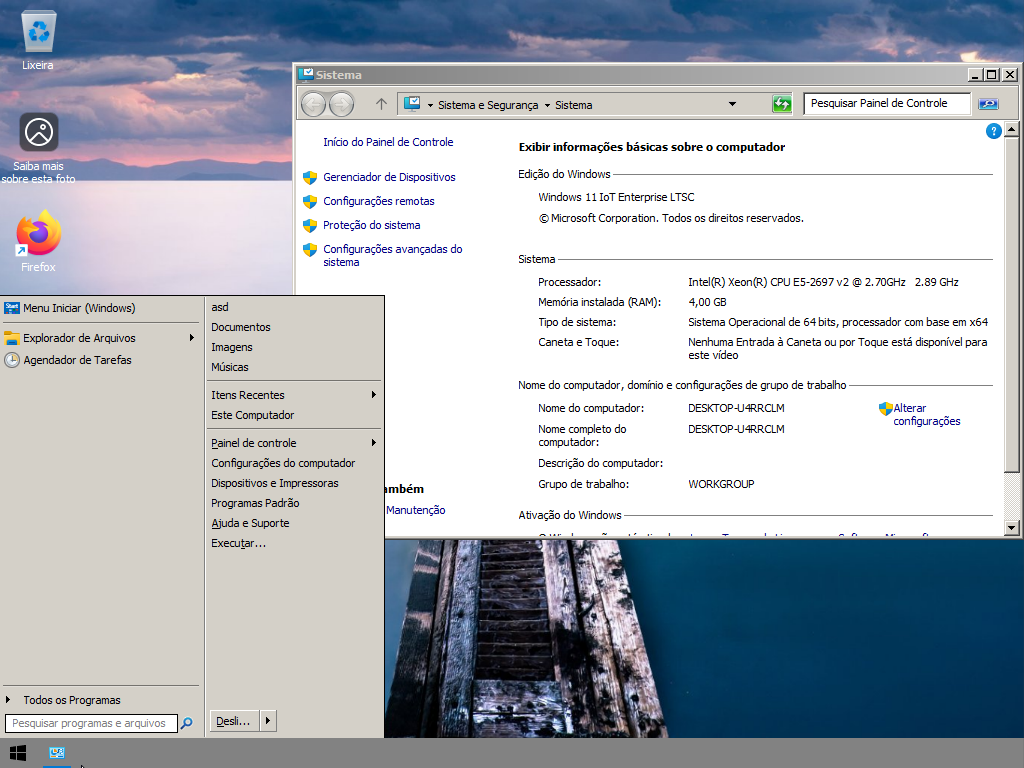The image size is (1024, 768).
Task: Click the Alterar configurações link
Action: coord(927,415)
